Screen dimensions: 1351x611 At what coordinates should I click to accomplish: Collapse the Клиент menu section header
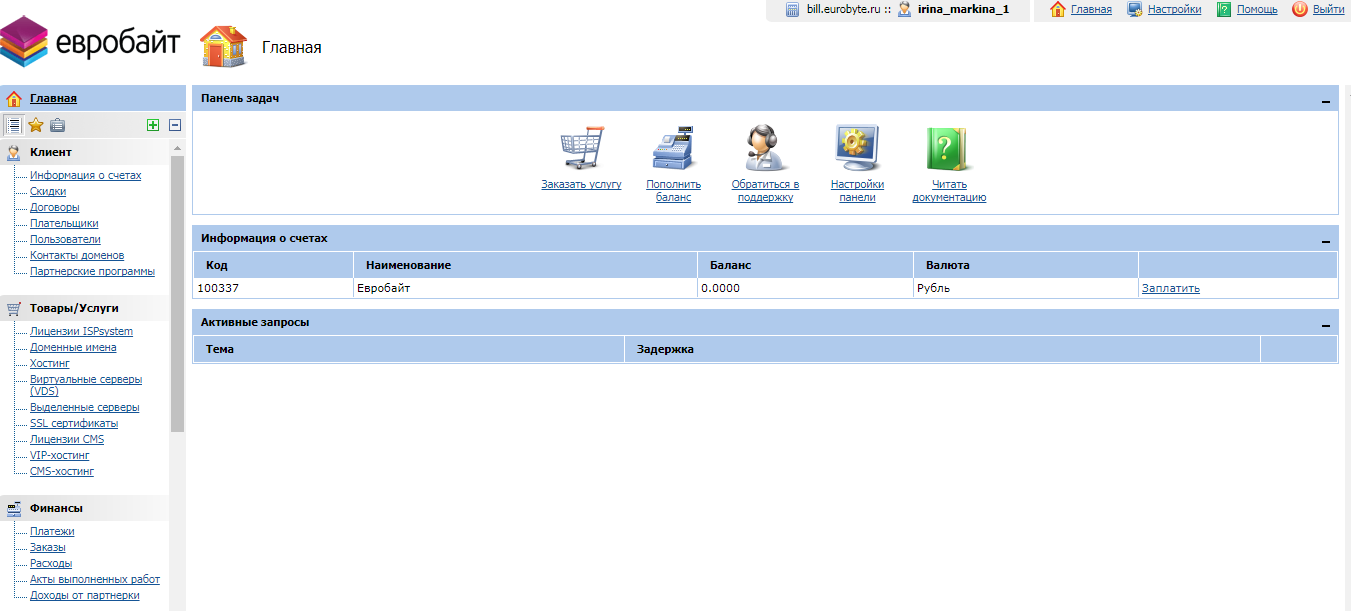[85, 152]
